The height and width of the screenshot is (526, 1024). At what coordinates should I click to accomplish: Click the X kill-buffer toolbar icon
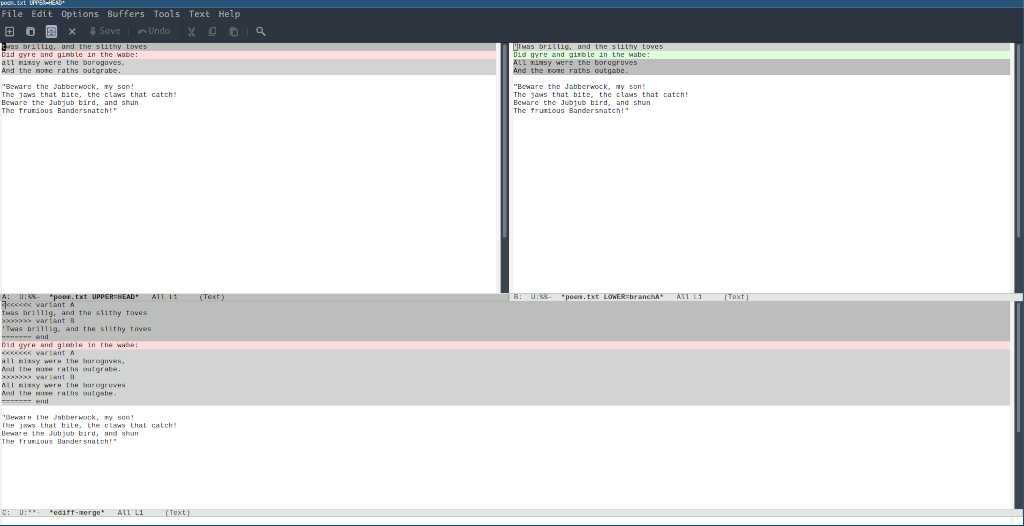[72, 31]
